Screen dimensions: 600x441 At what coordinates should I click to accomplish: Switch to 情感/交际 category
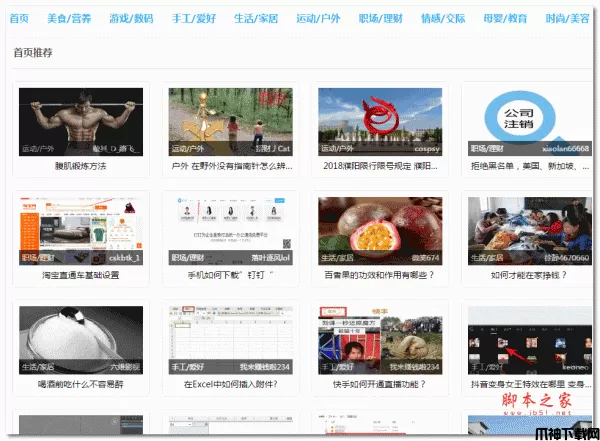[x=443, y=18]
